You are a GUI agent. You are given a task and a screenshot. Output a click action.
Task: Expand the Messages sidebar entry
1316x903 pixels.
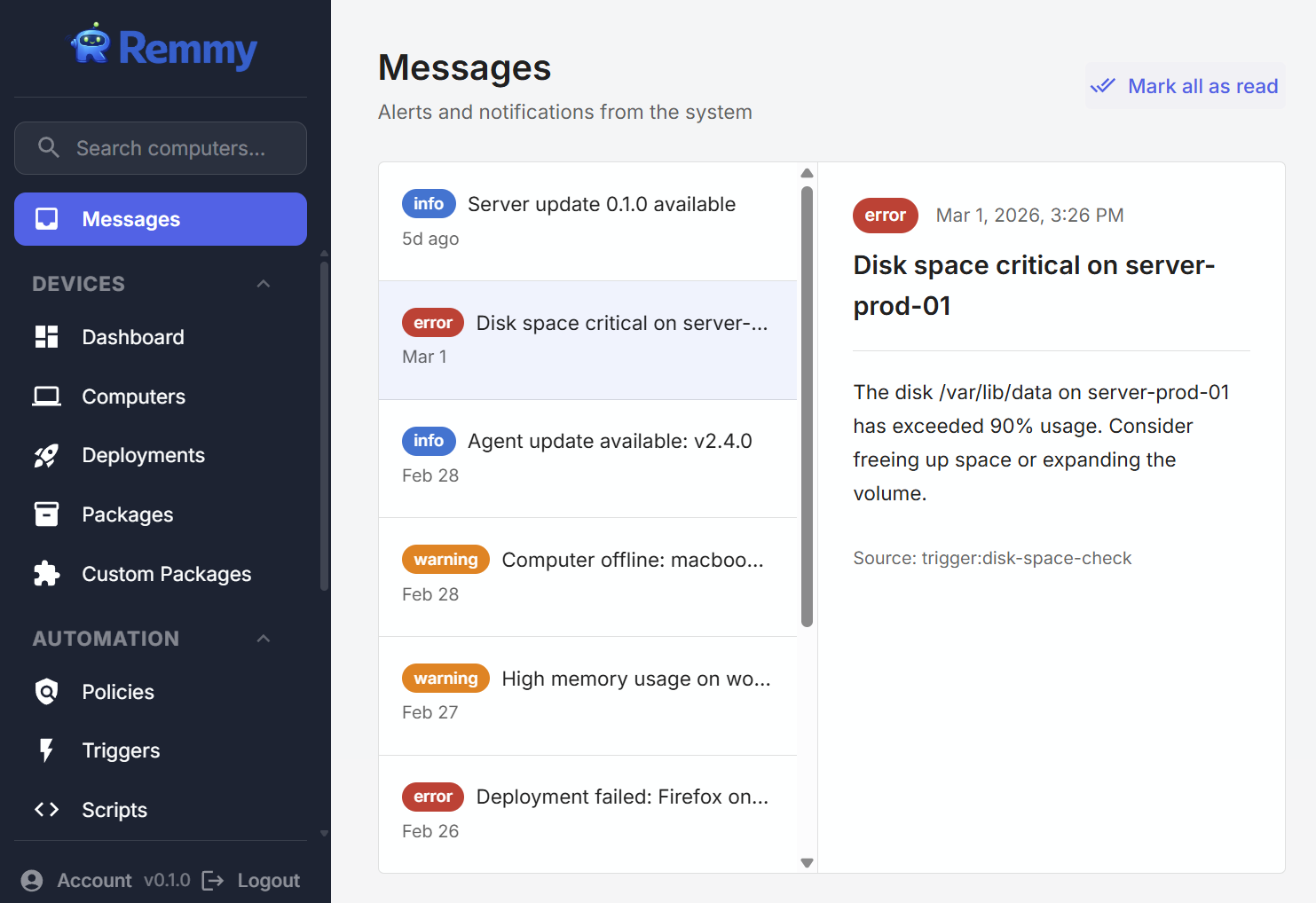click(160, 219)
